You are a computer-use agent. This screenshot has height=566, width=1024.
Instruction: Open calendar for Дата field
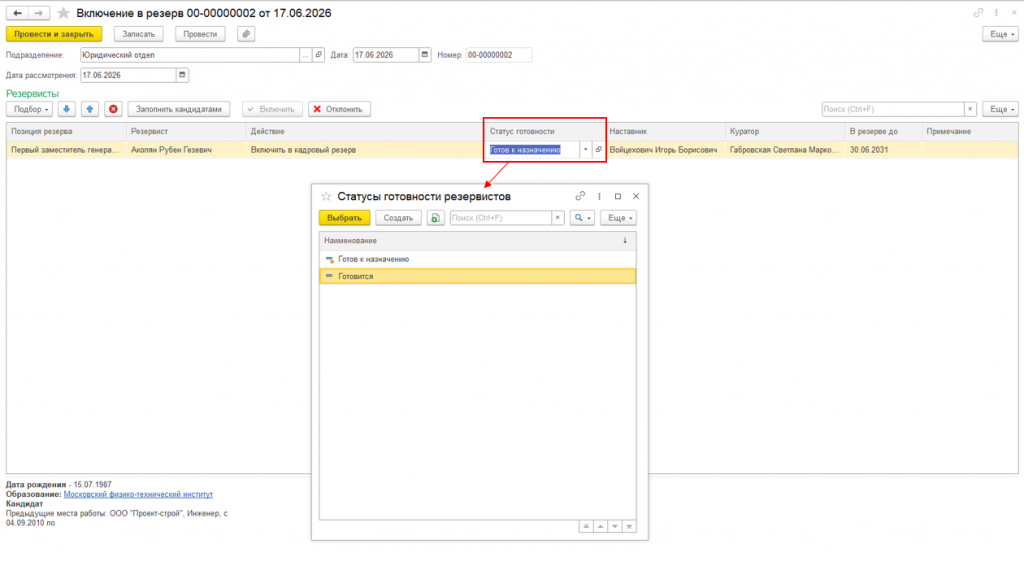click(x=424, y=55)
